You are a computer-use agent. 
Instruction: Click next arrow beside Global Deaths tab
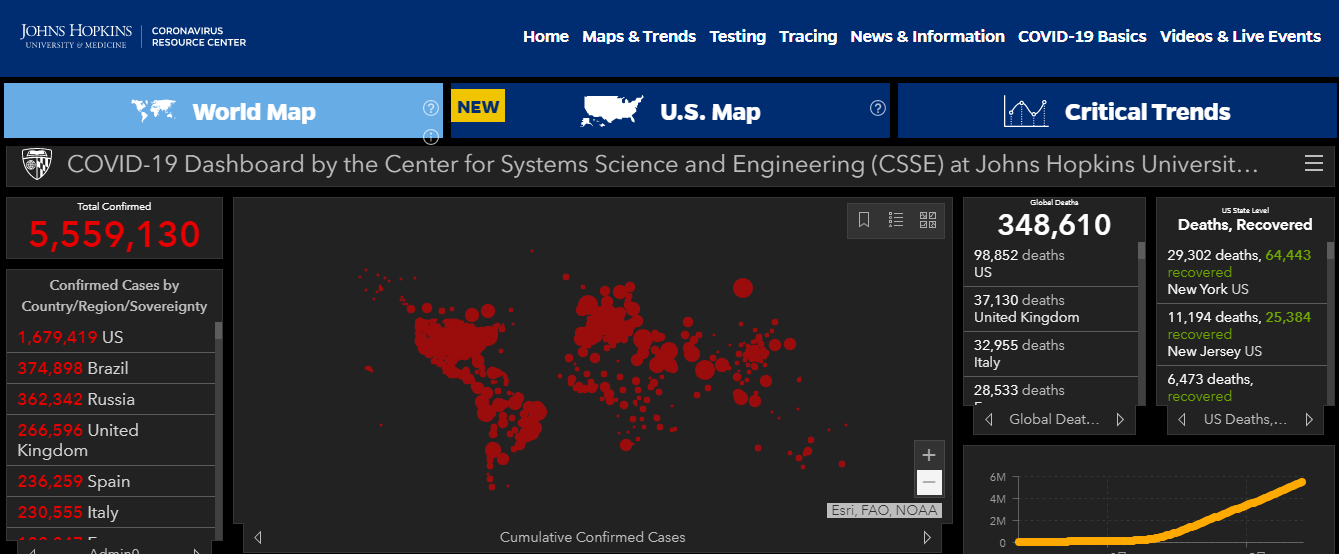[x=1120, y=419]
